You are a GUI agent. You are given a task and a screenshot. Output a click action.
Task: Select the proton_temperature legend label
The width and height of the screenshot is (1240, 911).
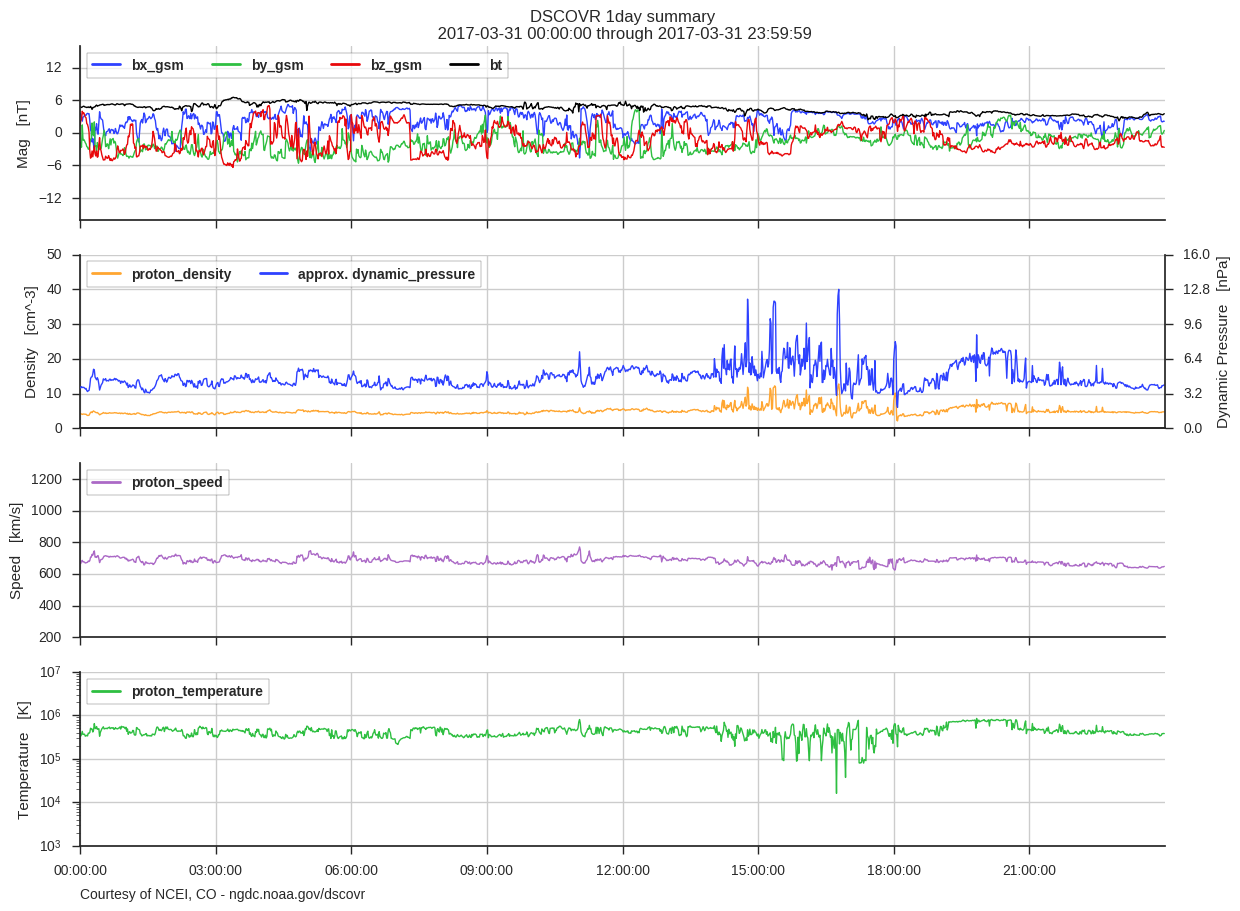point(197,691)
